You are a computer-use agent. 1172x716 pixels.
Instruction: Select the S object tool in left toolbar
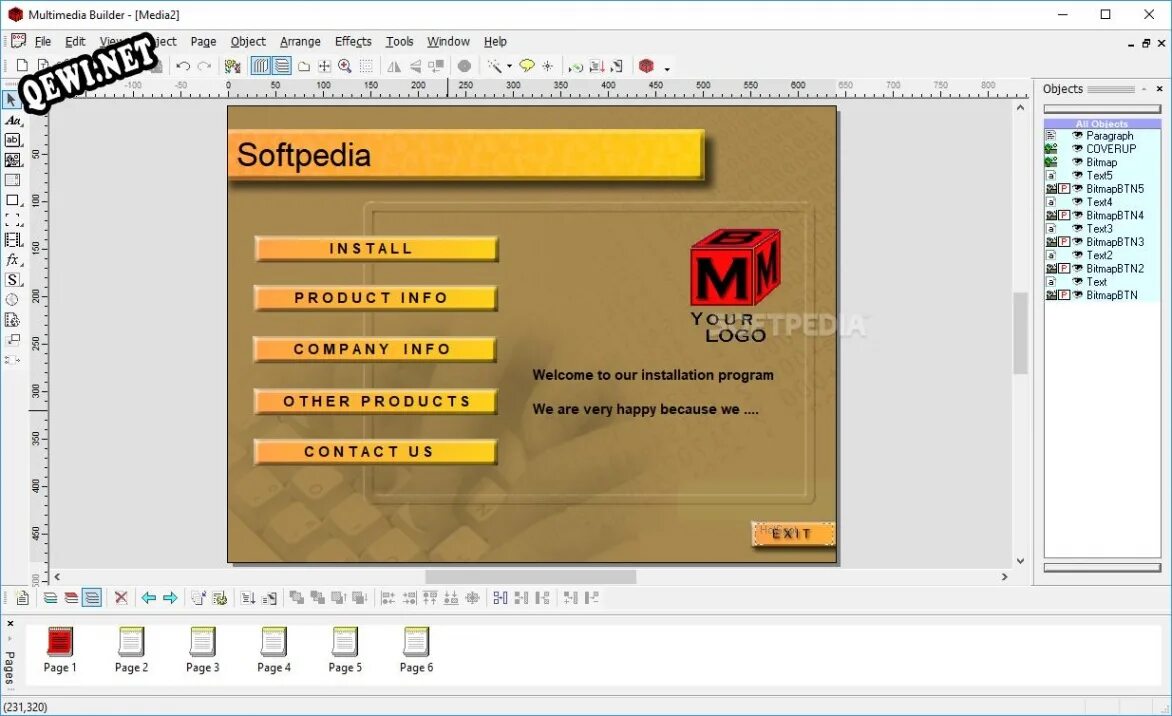tap(13, 280)
